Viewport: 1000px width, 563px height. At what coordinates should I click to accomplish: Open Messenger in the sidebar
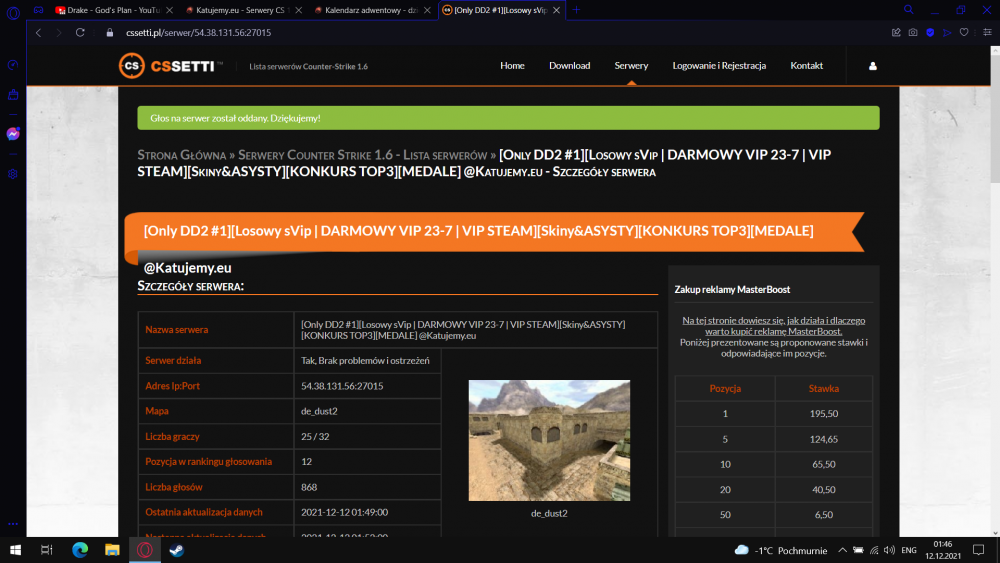[13, 134]
